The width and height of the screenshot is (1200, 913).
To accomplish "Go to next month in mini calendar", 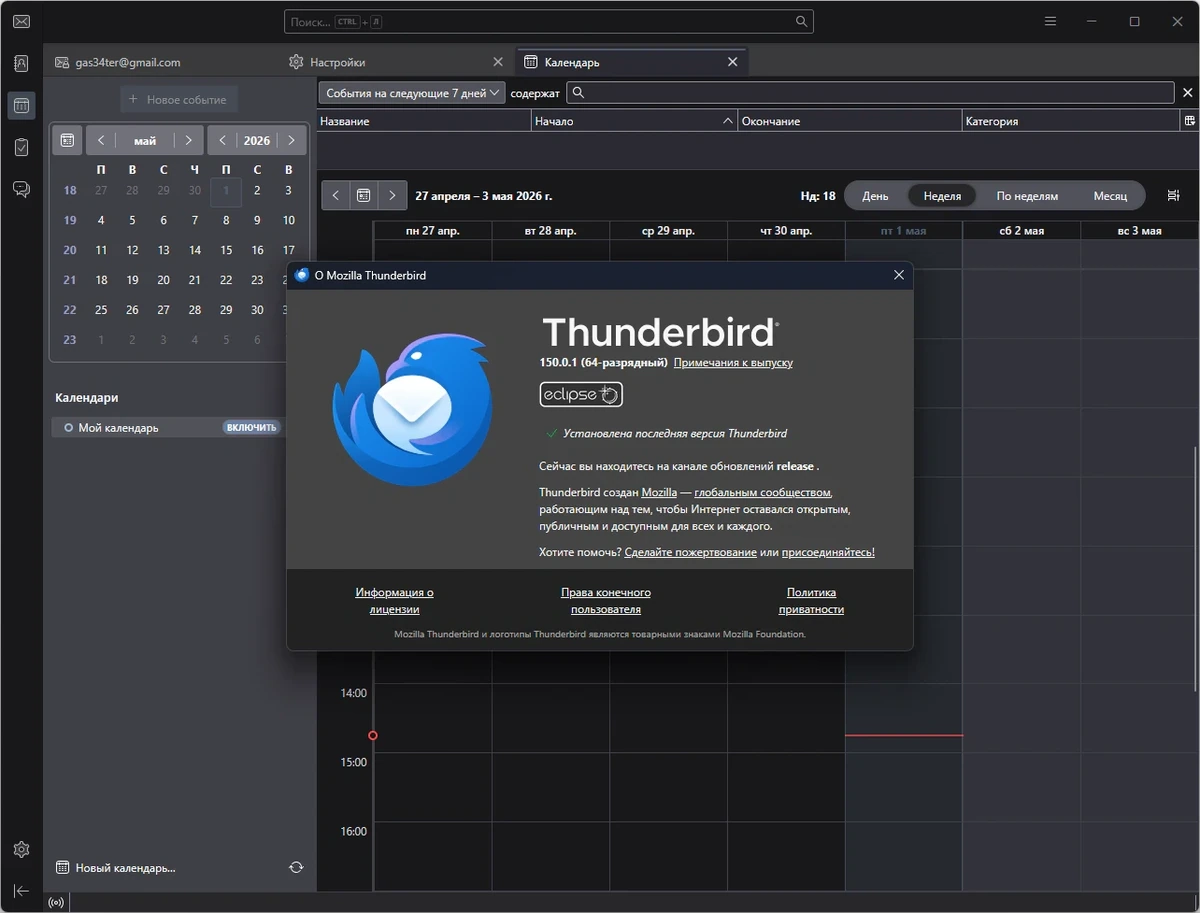I will point(189,140).
